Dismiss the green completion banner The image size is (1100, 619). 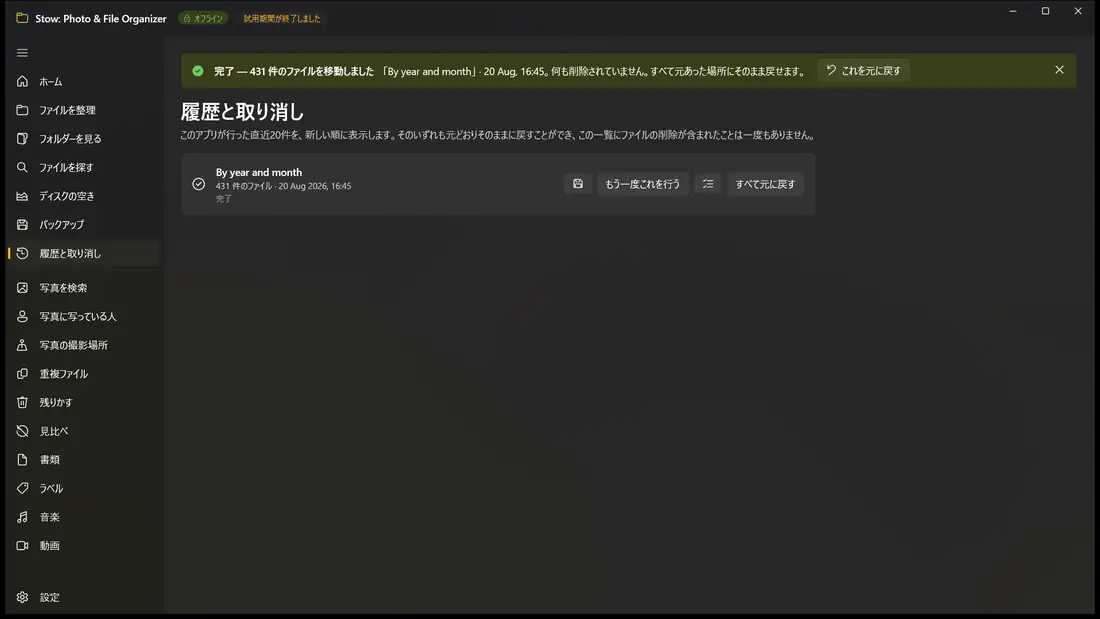(1059, 70)
